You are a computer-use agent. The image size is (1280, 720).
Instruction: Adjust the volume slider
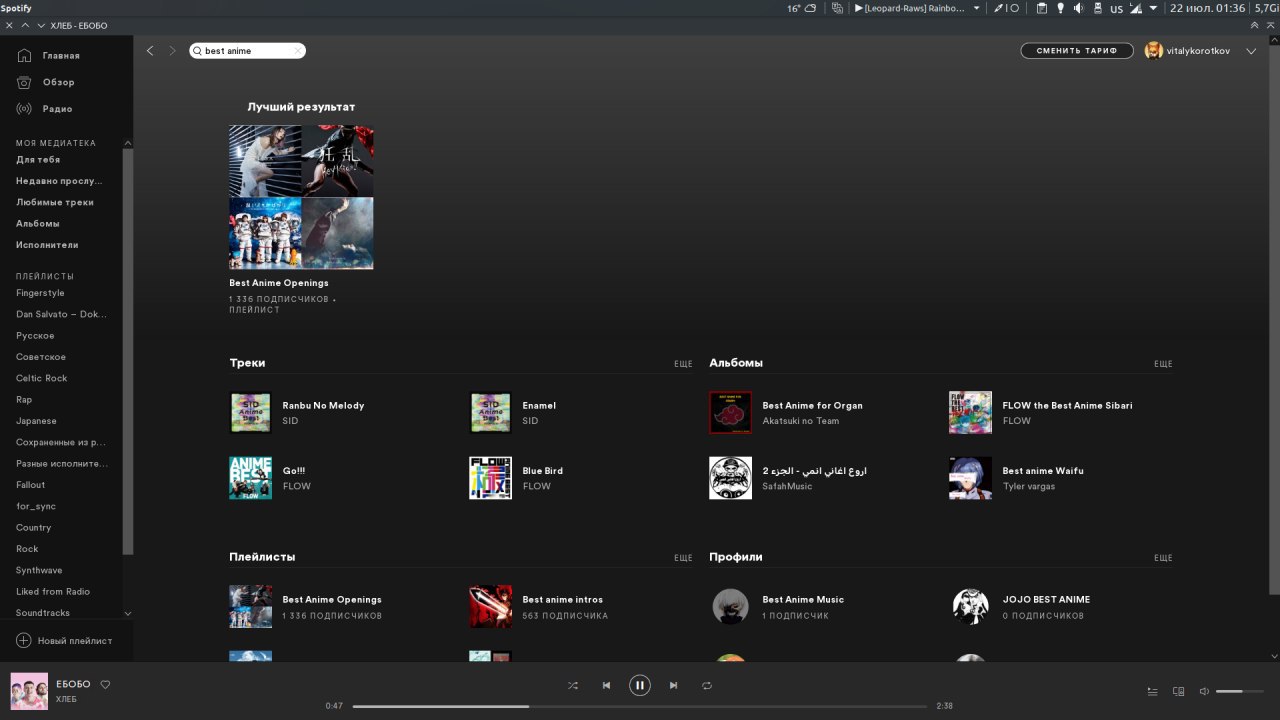1238,691
